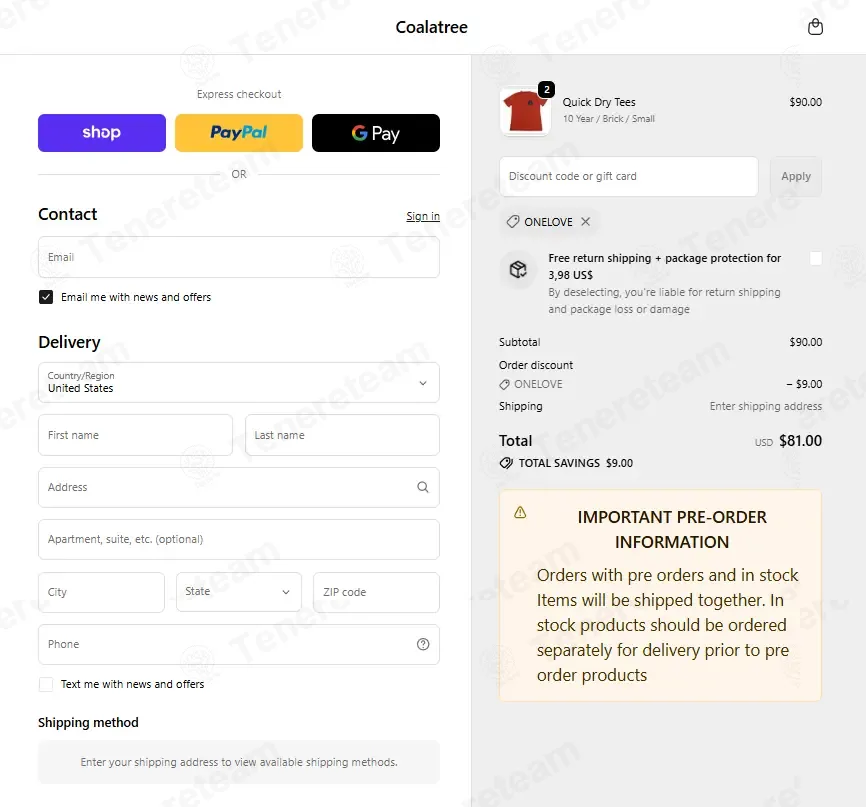Check out with the Shop button
The image size is (866, 807).
tap(102, 133)
